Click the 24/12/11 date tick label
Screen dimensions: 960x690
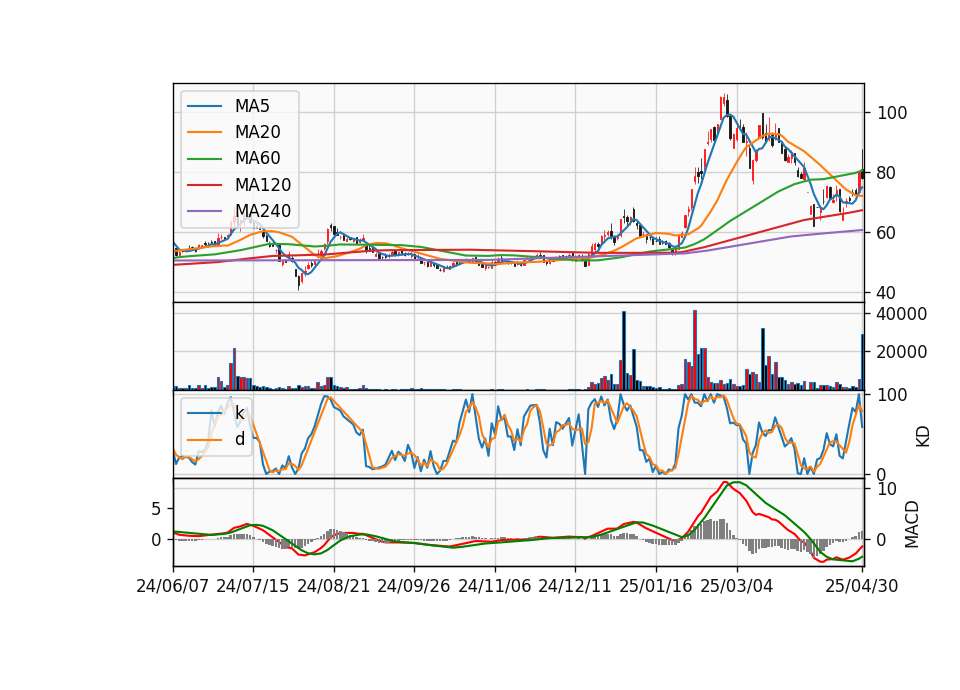click(x=575, y=587)
